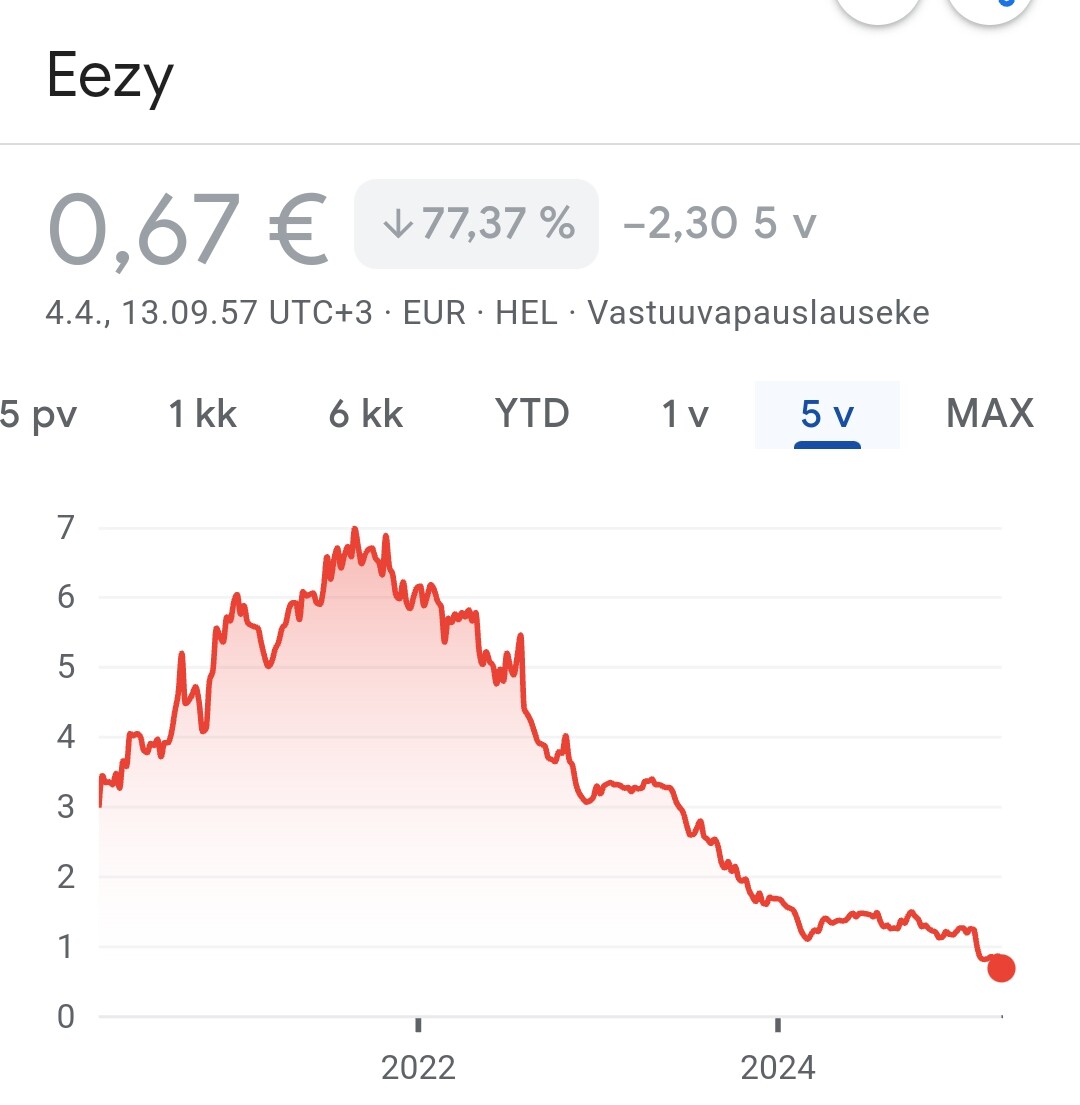This screenshot has height=1105, width=1080.
Task: Switch chart to the 1 v tab
Action: pyautogui.click(x=685, y=414)
